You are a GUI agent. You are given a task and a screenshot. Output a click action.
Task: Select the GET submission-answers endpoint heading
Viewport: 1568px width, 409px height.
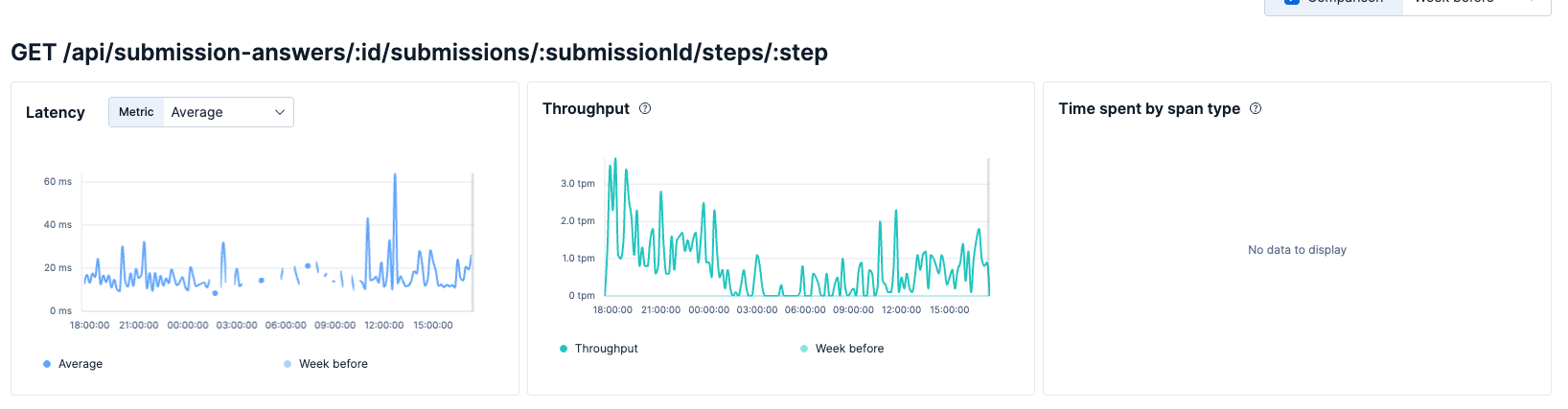[419, 53]
